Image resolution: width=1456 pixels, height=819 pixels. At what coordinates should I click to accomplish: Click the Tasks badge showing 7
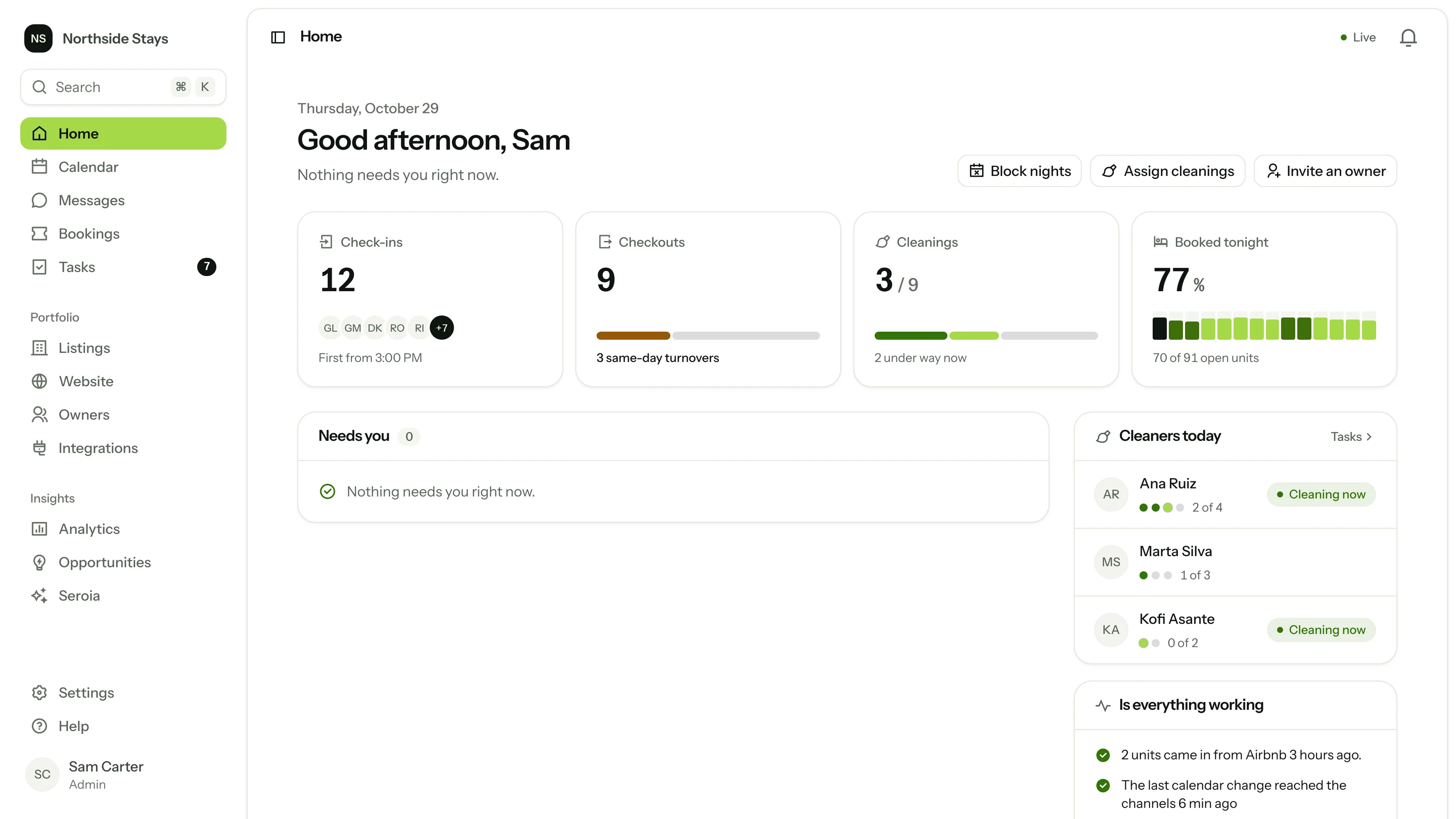coord(206,267)
